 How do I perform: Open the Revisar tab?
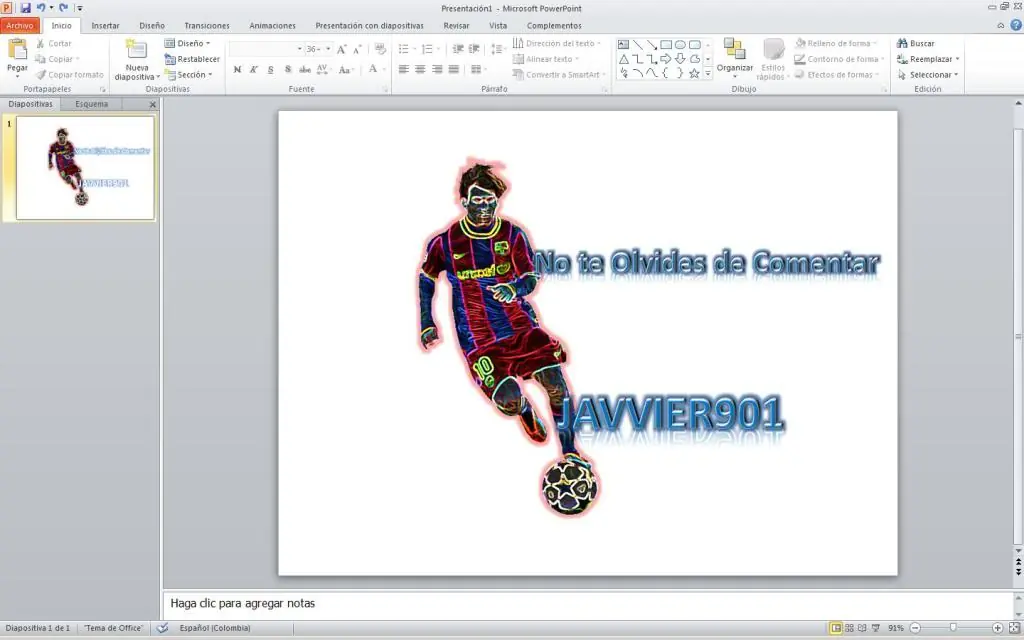pyautogui.click(x=456, y=25)
